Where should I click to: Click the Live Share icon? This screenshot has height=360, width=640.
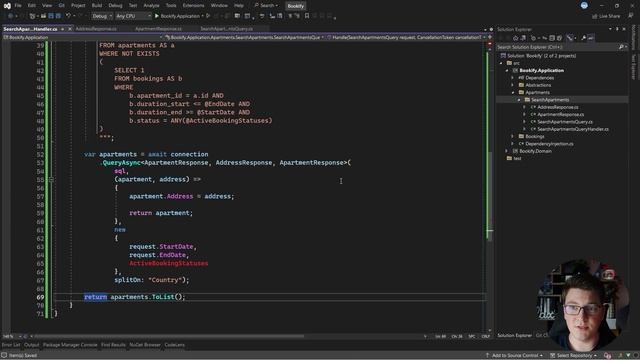point(595,16)
